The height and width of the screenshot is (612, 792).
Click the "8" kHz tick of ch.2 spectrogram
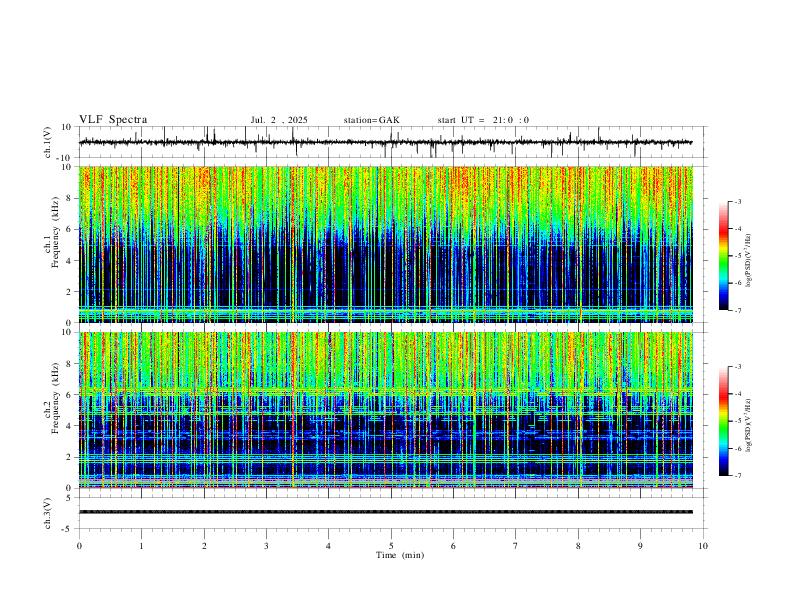[x=69, y=363]
